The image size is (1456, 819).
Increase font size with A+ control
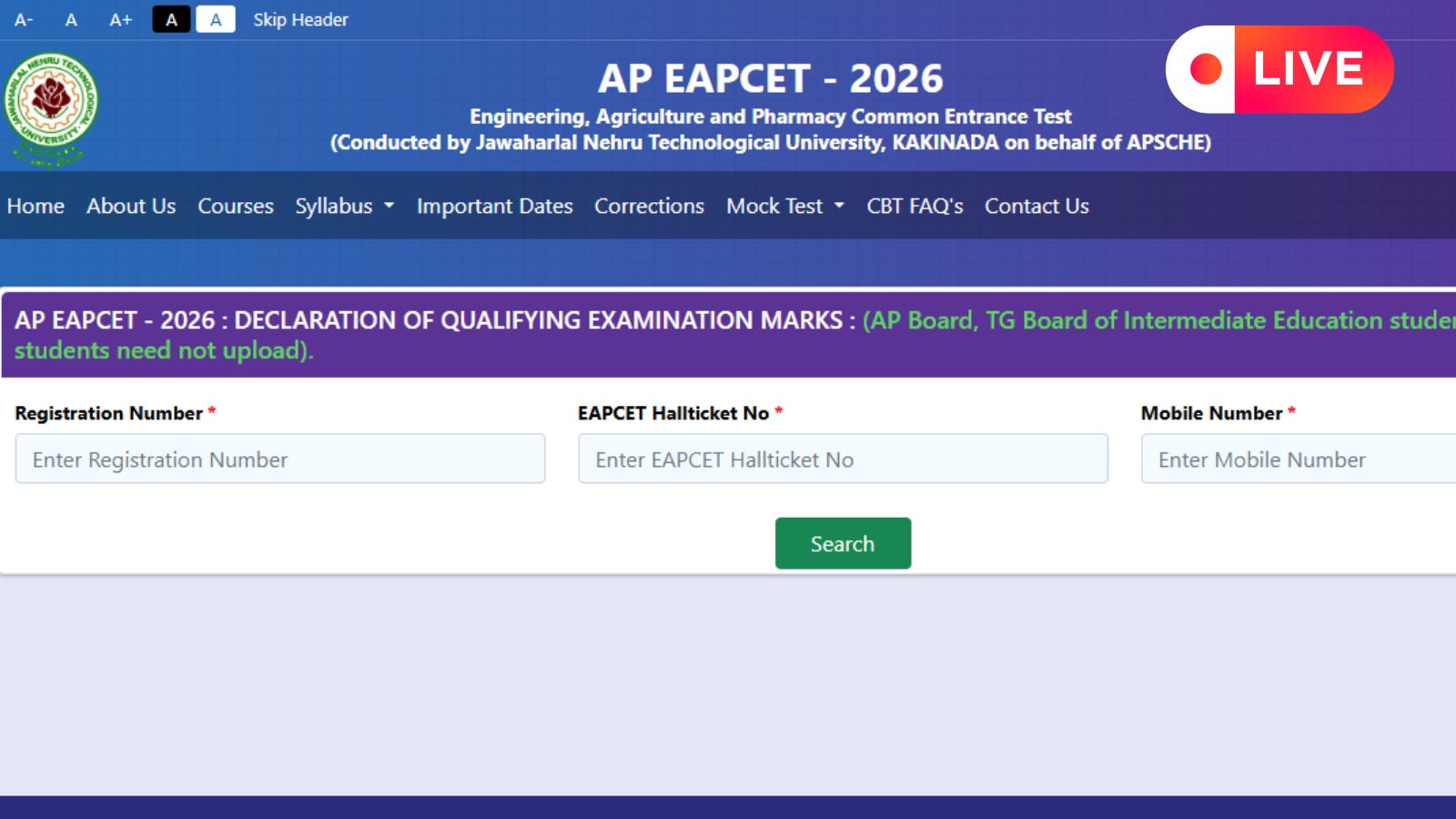[121, 19]
